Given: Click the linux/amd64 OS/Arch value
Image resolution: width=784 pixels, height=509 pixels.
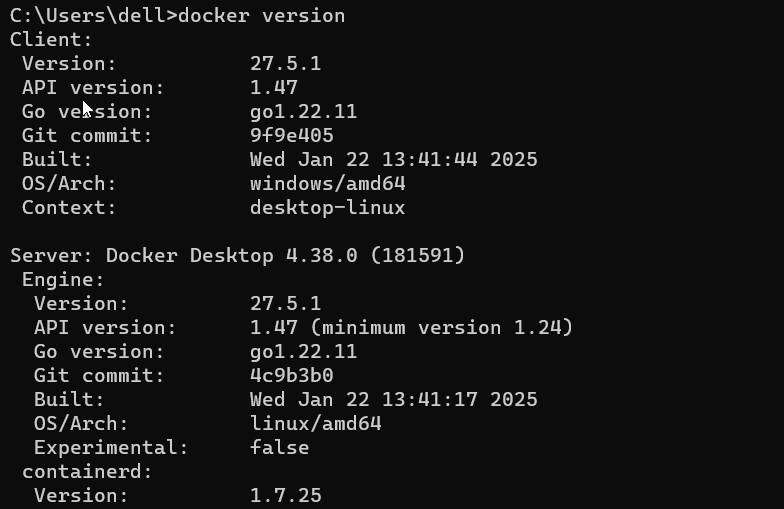Looking at the screenshot, I should [x=316, y=424].
